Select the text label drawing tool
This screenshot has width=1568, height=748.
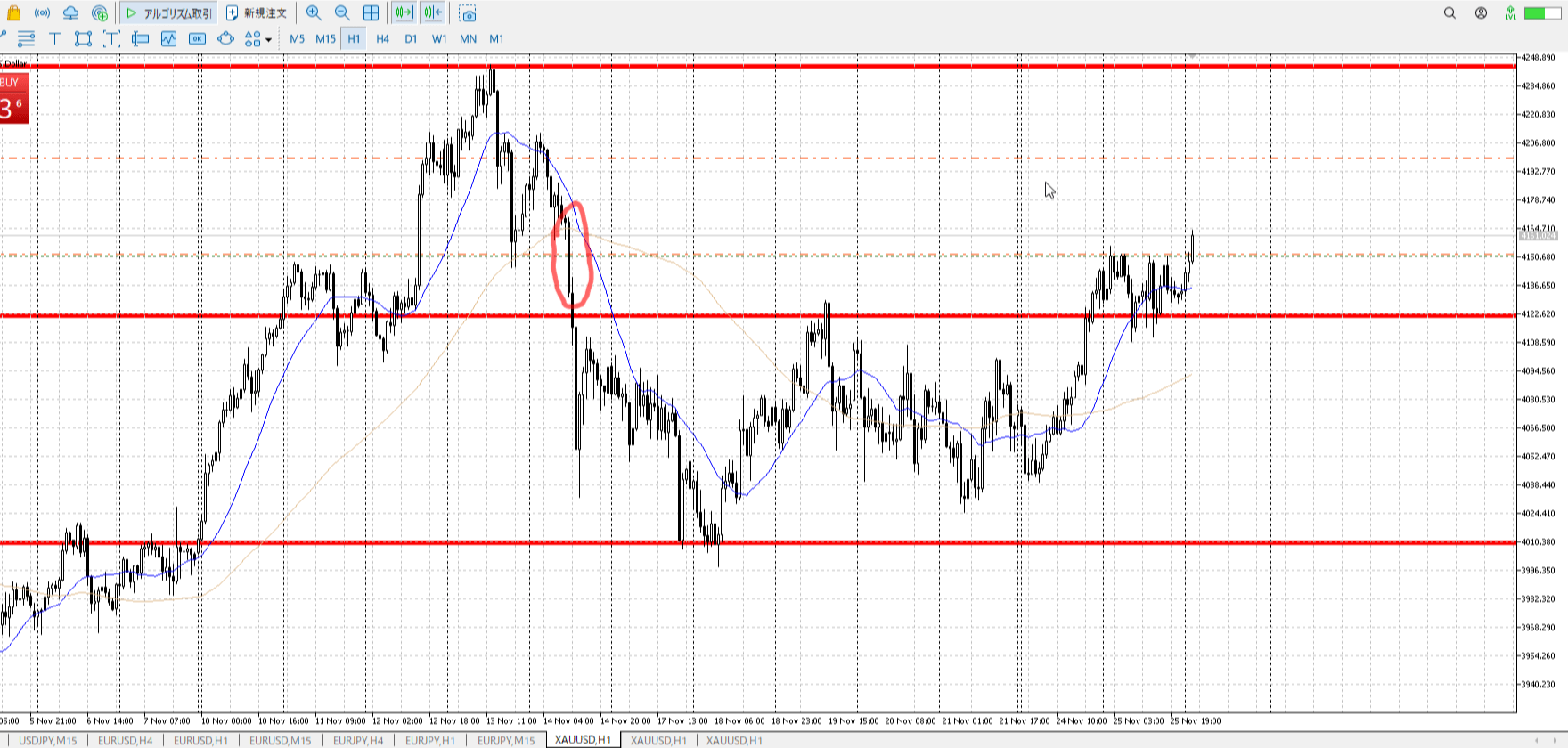coord(54,38)
